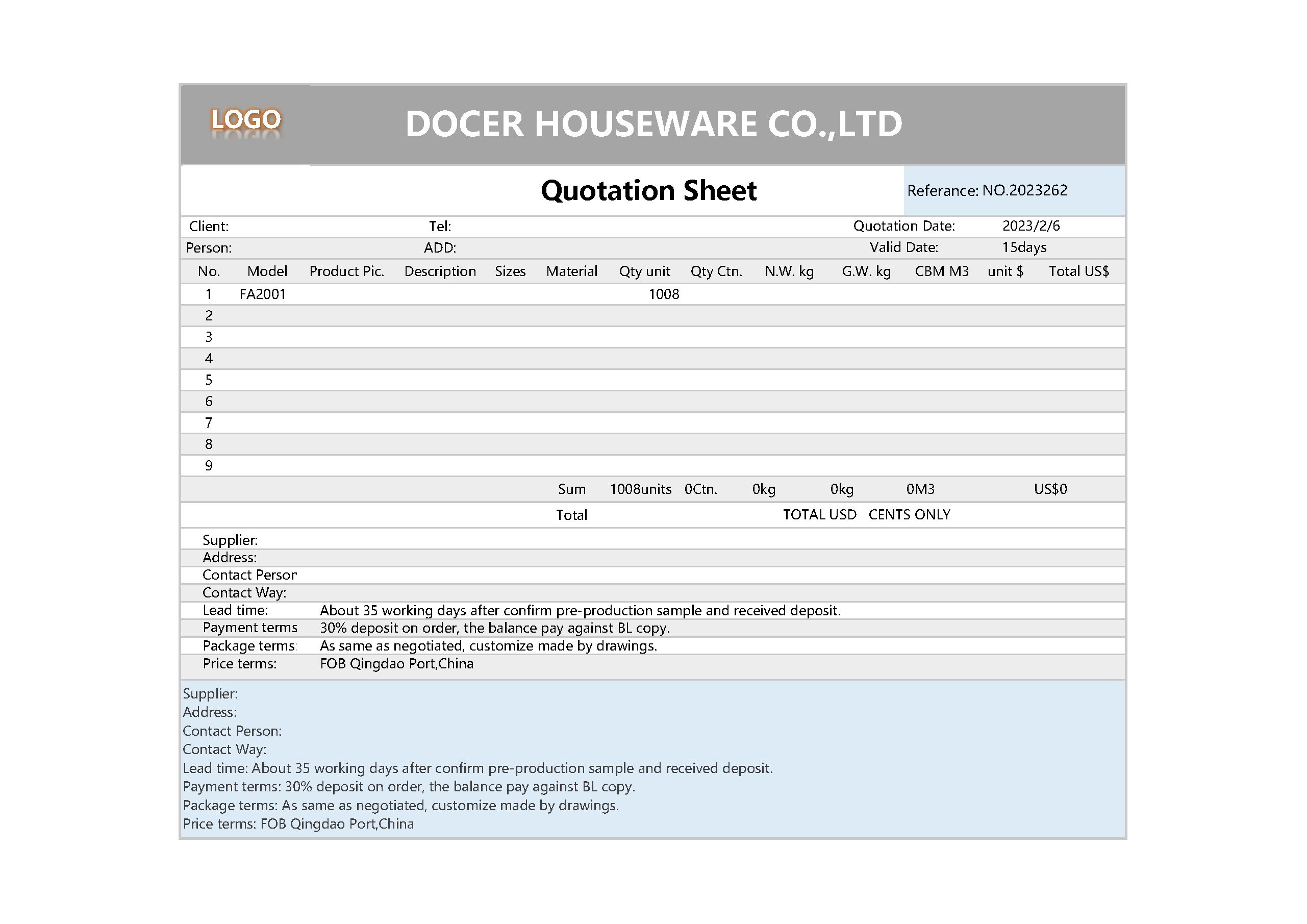Select the CBM M3 column header
Screen dimensions: 1307x924
coord(942,271)
